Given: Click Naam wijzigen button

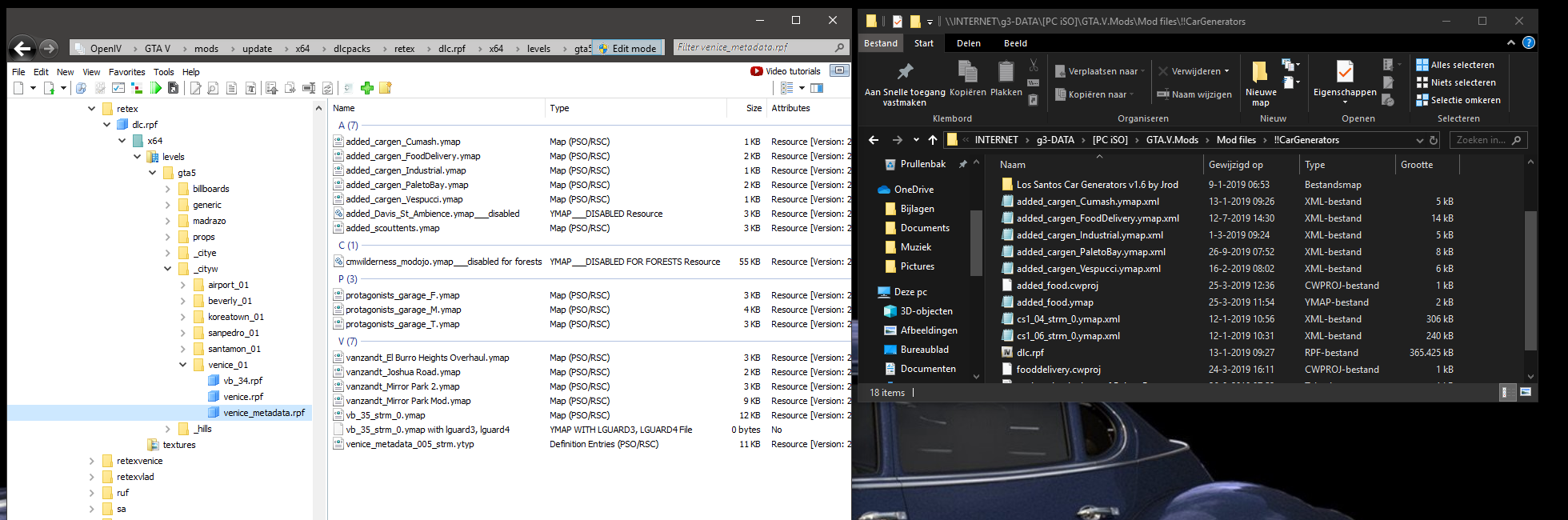Looking at the screenshot, I should click(x=1194, y=94).
